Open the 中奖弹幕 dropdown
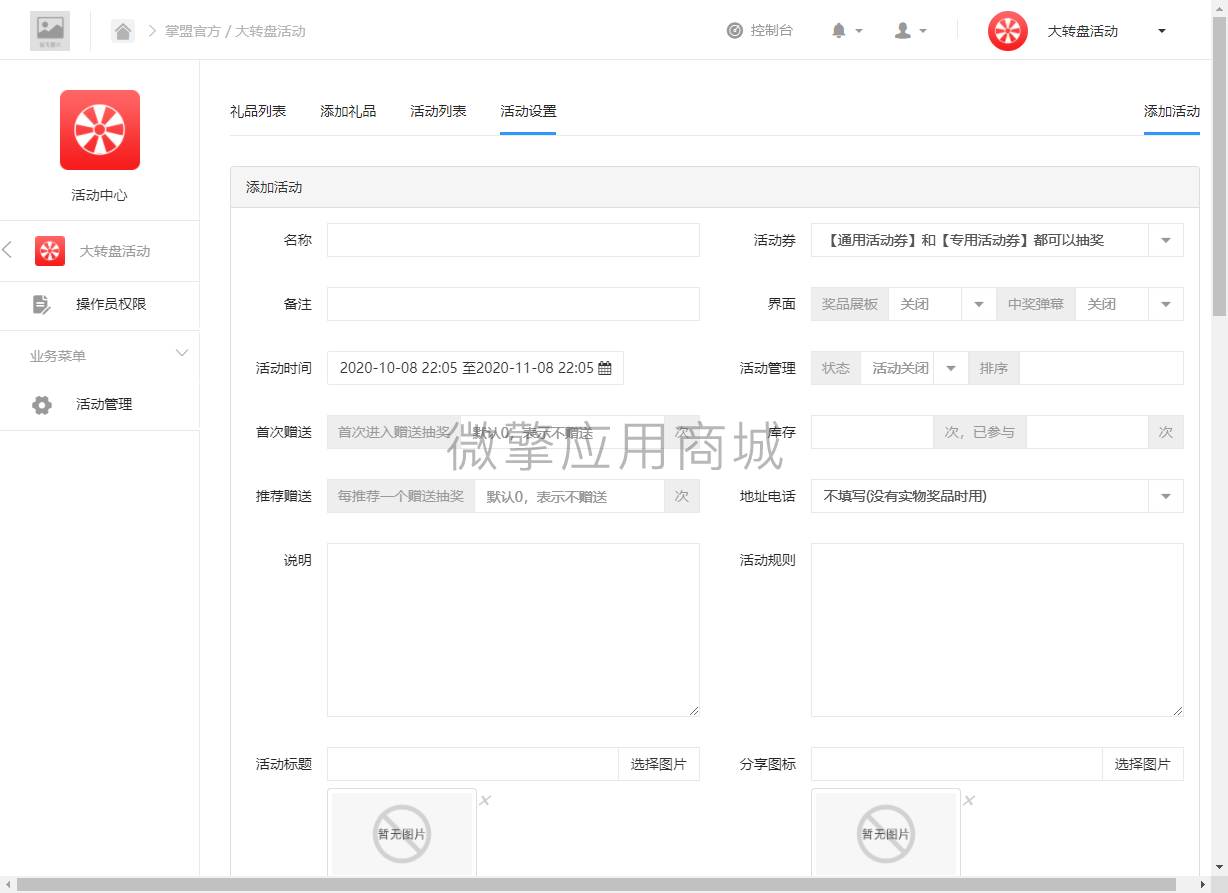The width and height of the screenshot is (1228, 893). (1129, 304)
